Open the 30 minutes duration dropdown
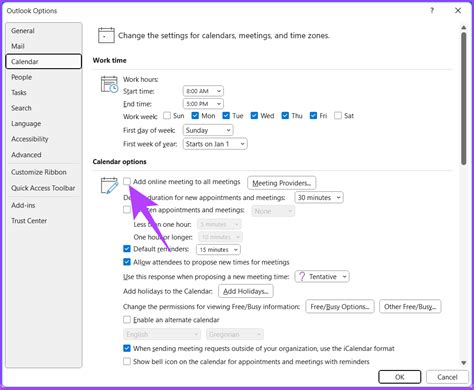 pyautogui.click(x=319, y=198)
